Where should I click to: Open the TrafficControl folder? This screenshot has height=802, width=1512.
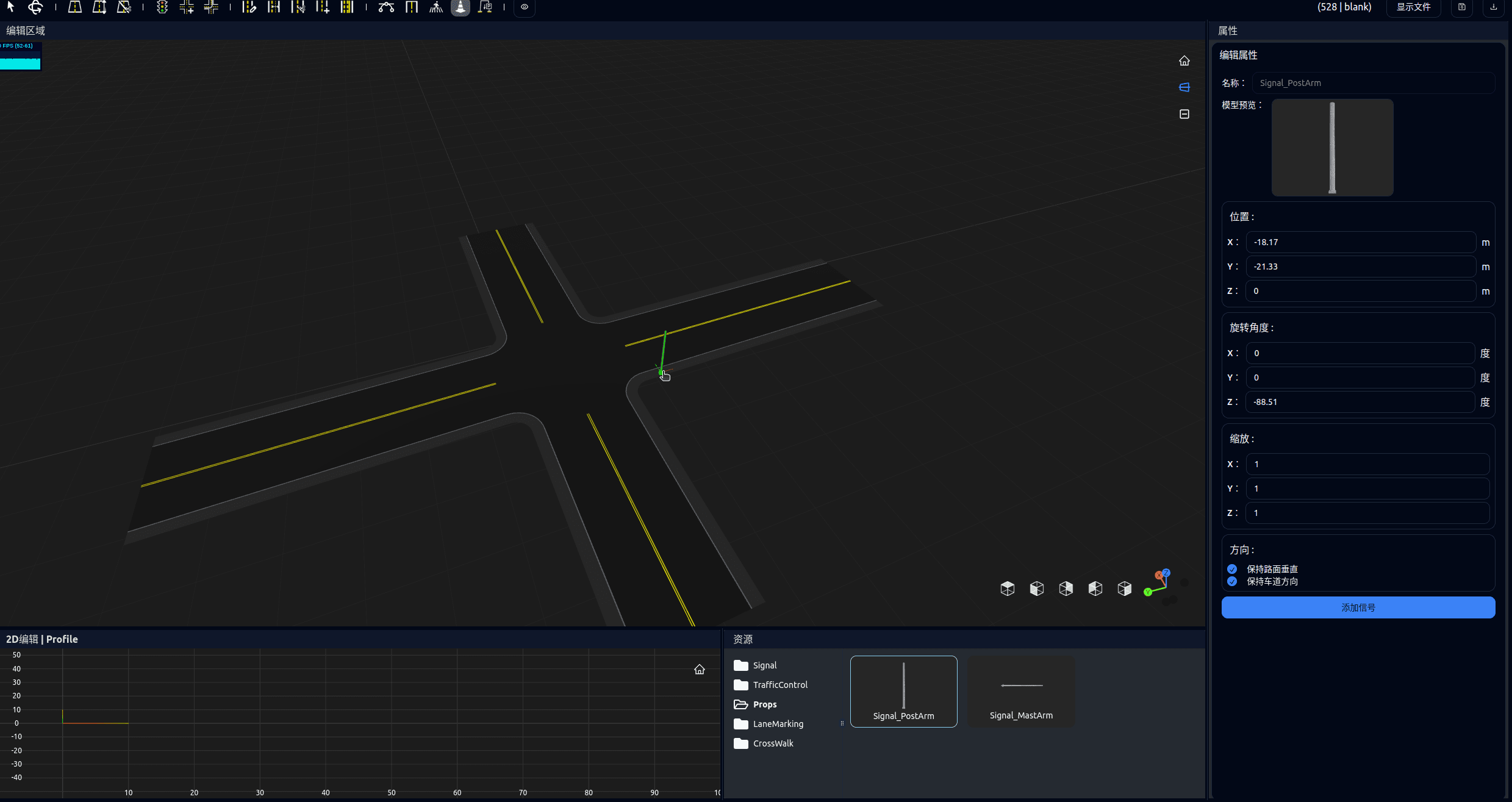click(770, 685)
